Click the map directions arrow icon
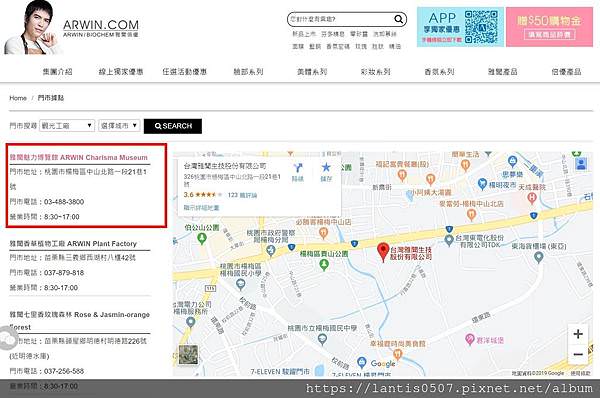The height and width of the screenshot is (398, 600). click(298, 168)
